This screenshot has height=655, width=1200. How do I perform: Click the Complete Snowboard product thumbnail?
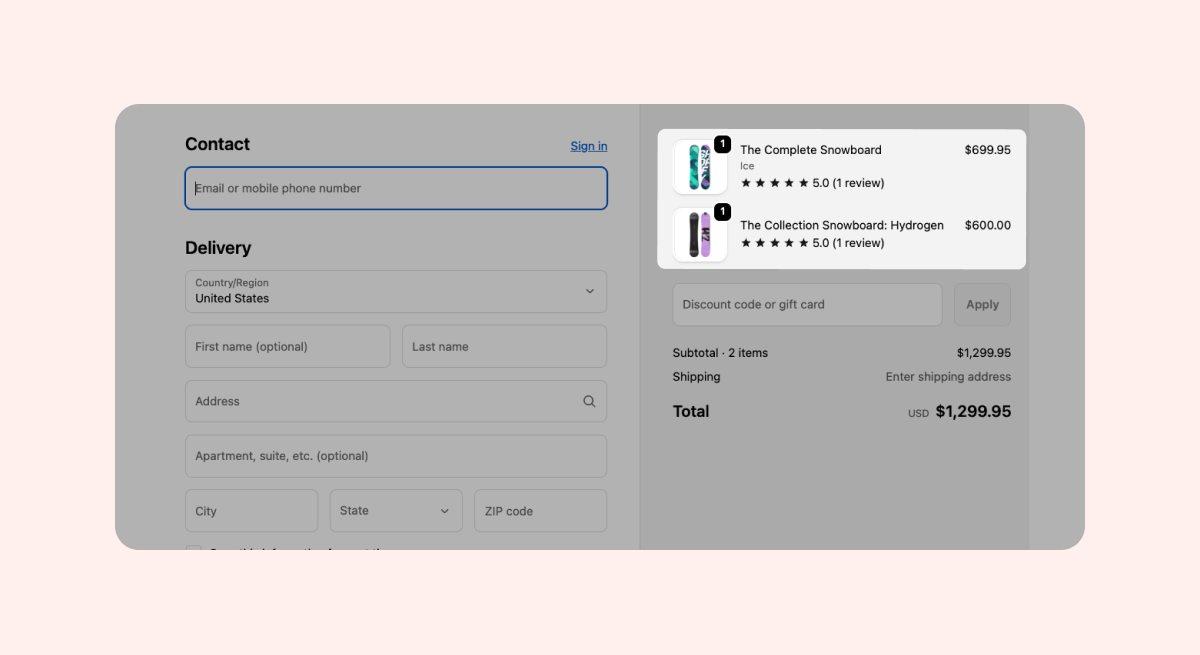coord(699,167)
